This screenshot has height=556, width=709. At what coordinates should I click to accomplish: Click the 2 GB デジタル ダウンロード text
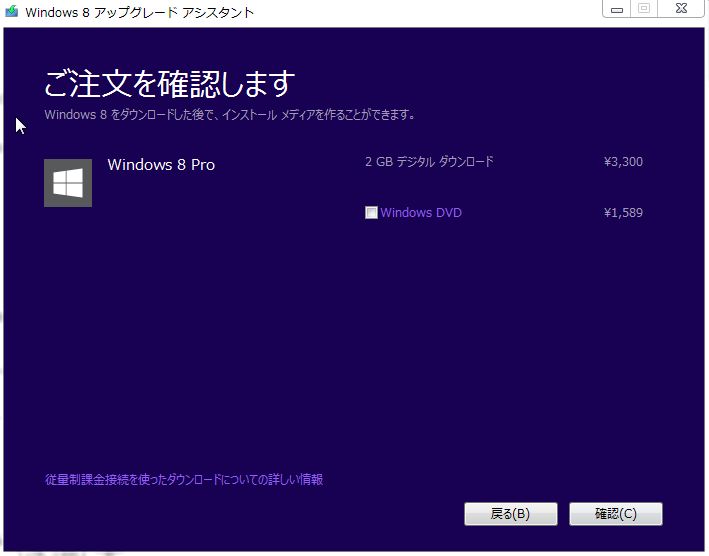coord(429,162)
